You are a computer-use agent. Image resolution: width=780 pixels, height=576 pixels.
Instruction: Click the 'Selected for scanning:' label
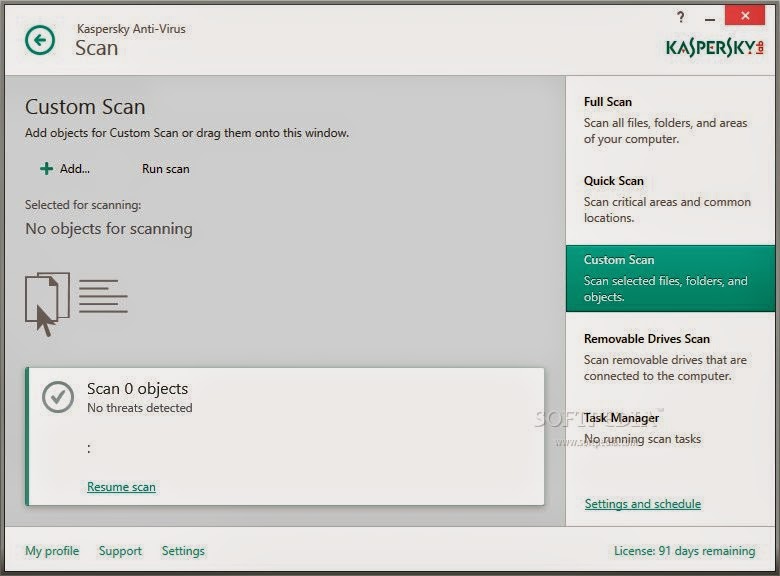coord(83,205)
